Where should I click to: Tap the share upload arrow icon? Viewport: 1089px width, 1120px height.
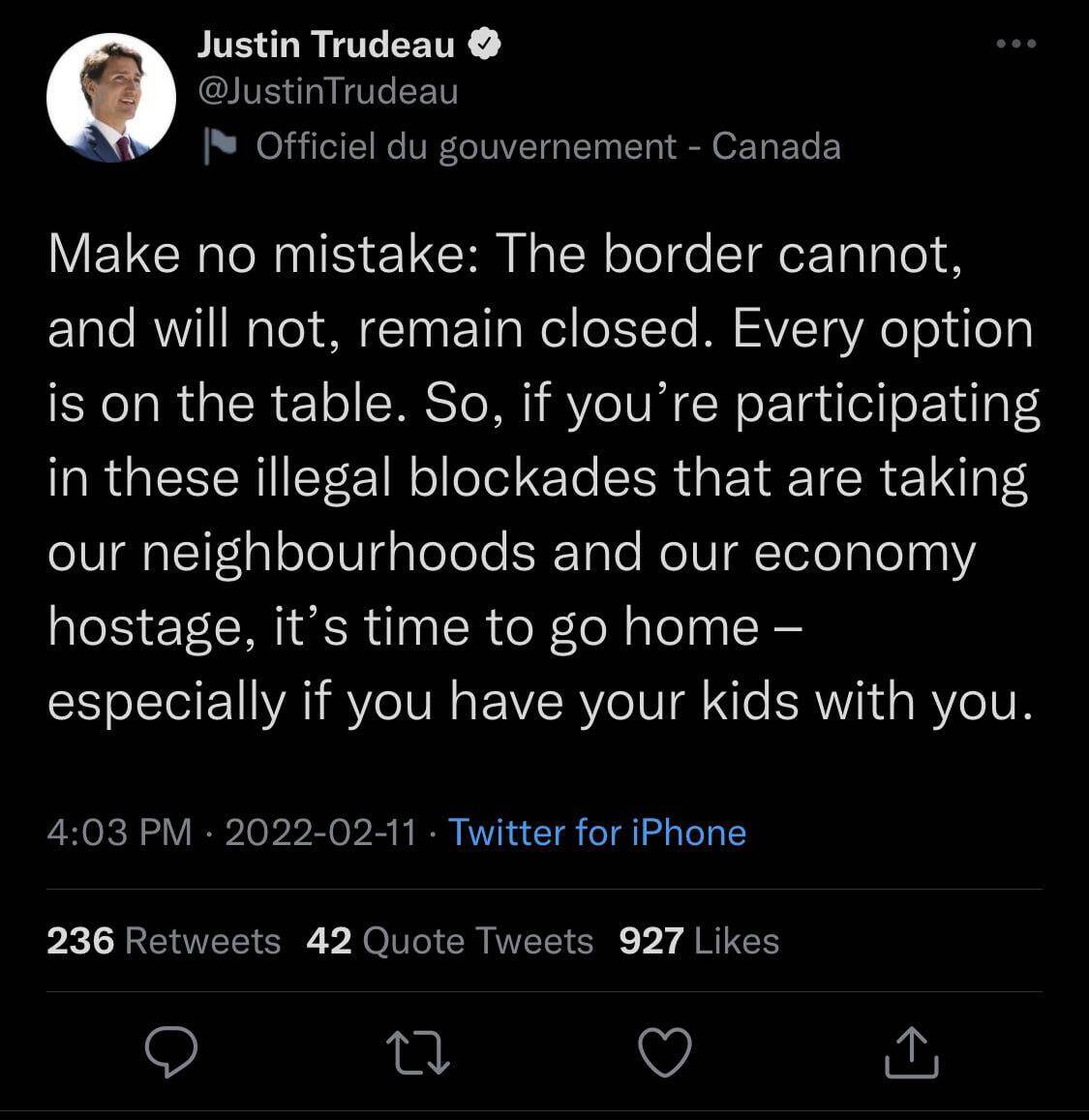pyautogui.click(x=912, y=1053)
